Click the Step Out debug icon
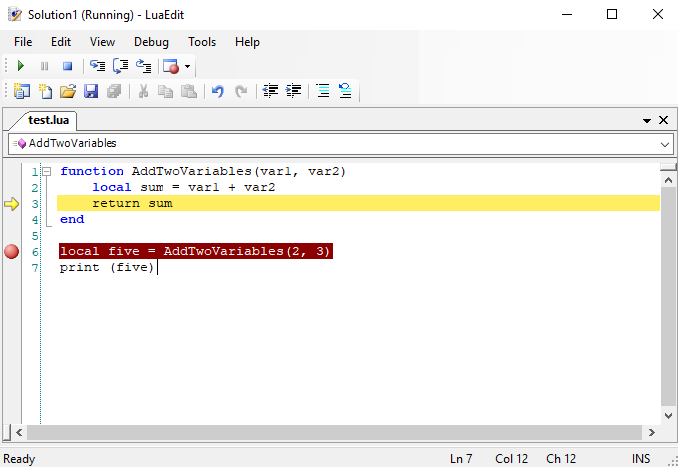678x467 pixels. 143,66
